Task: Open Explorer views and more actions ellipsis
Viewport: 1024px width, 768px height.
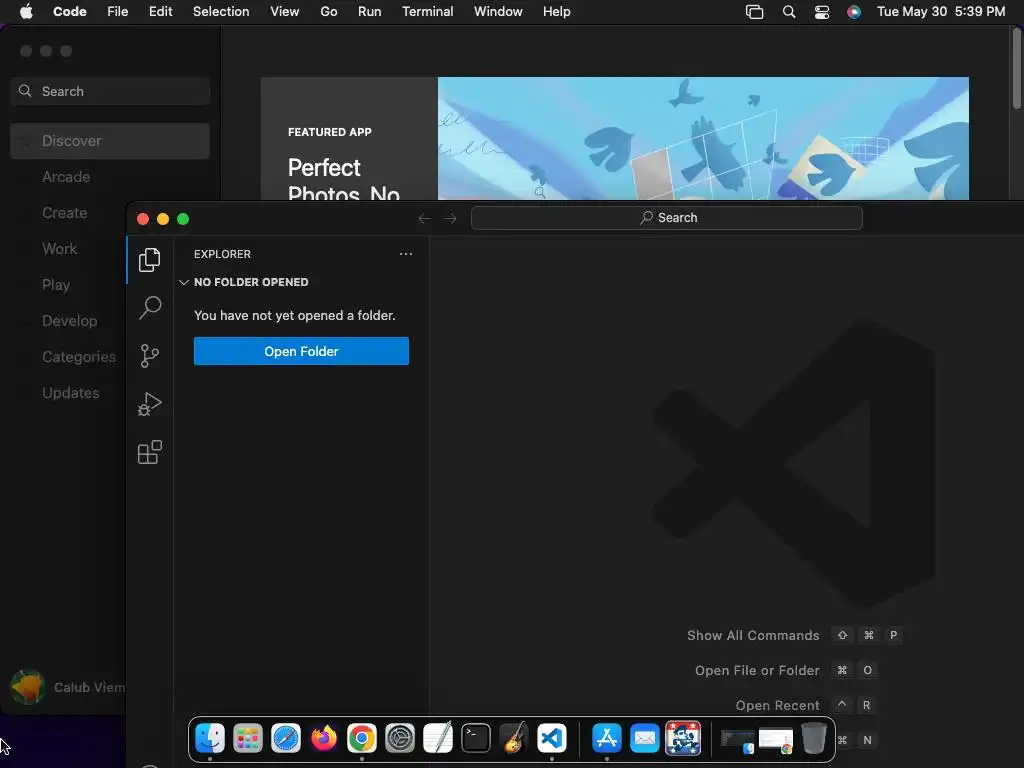Action: [x=406, y=254]
